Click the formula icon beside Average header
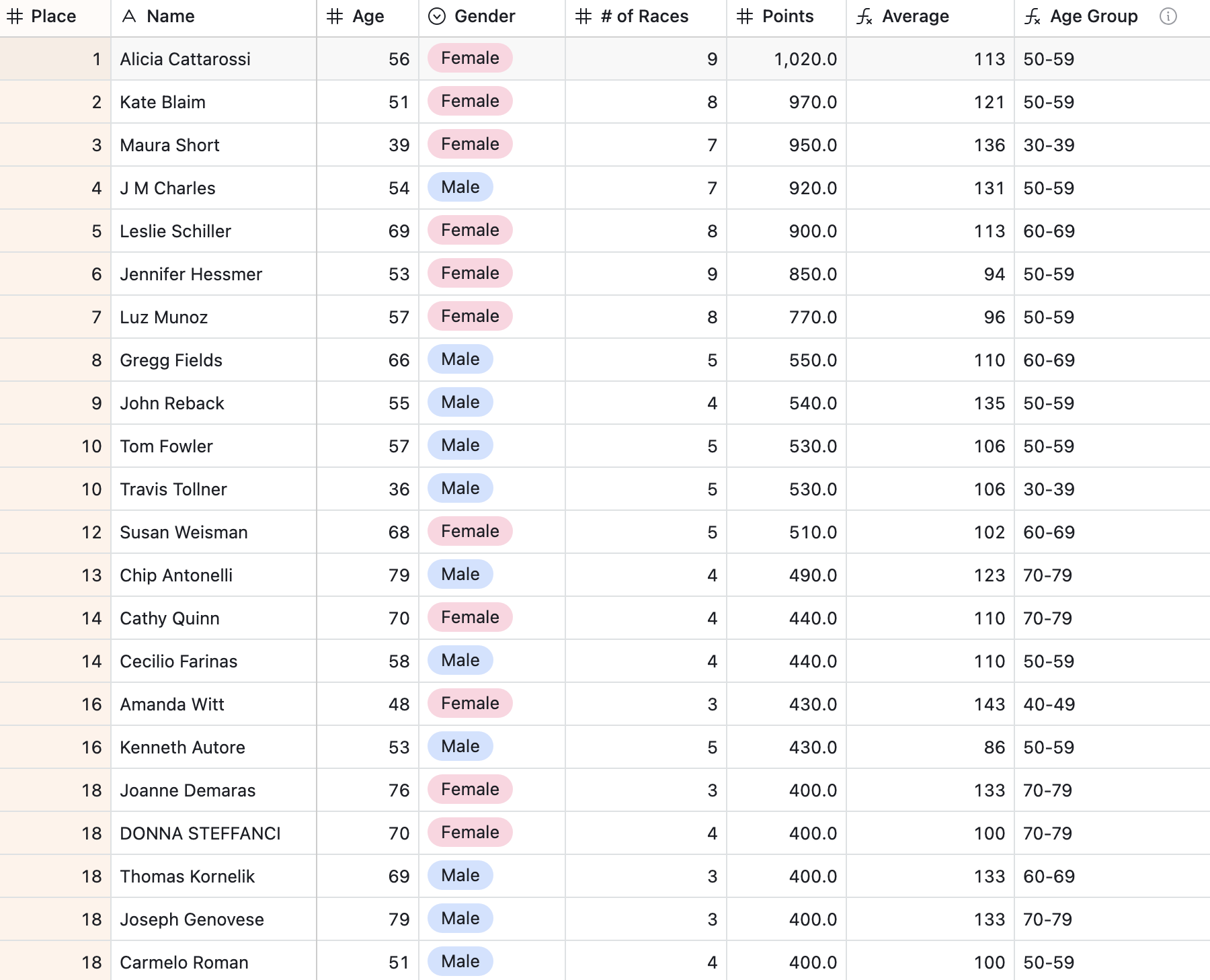Image resolution: width=1210 pixels, height=980 pixels. 864,17
